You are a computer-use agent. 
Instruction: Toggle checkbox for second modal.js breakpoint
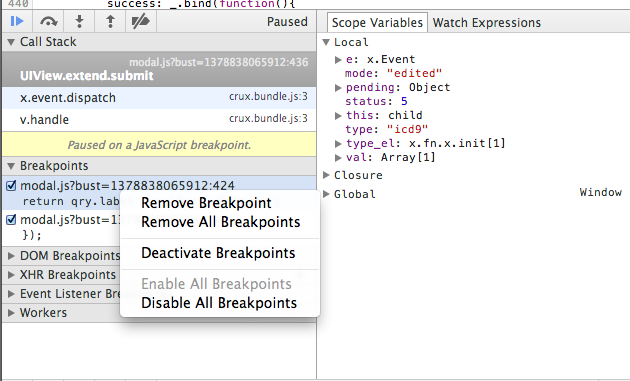pos(11,220)
